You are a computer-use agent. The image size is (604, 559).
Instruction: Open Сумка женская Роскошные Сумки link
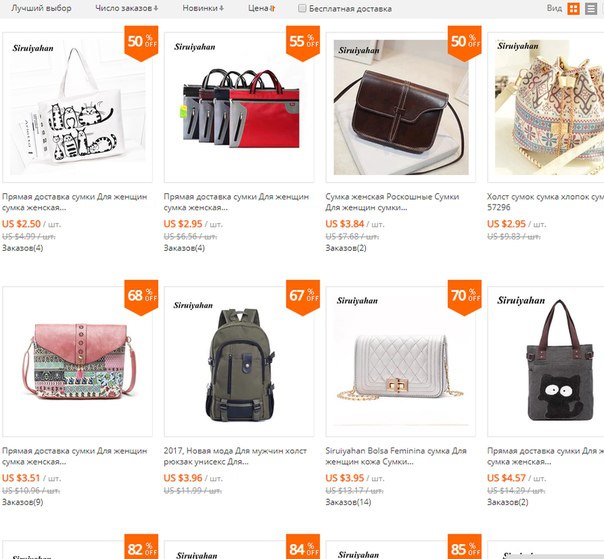point(392,202)
